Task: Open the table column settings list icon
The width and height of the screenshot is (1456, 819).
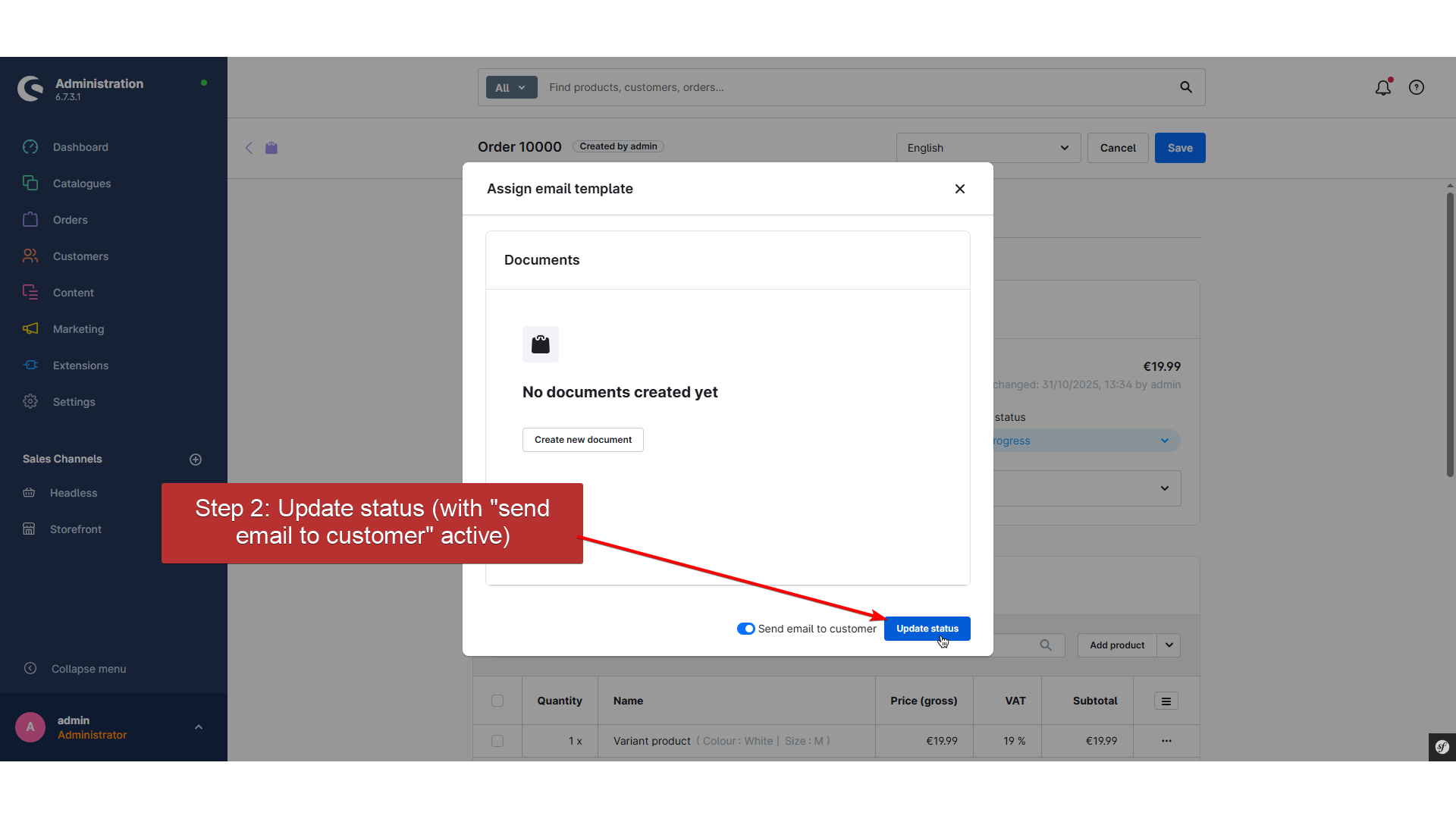Action: [x=1166, y=701]
